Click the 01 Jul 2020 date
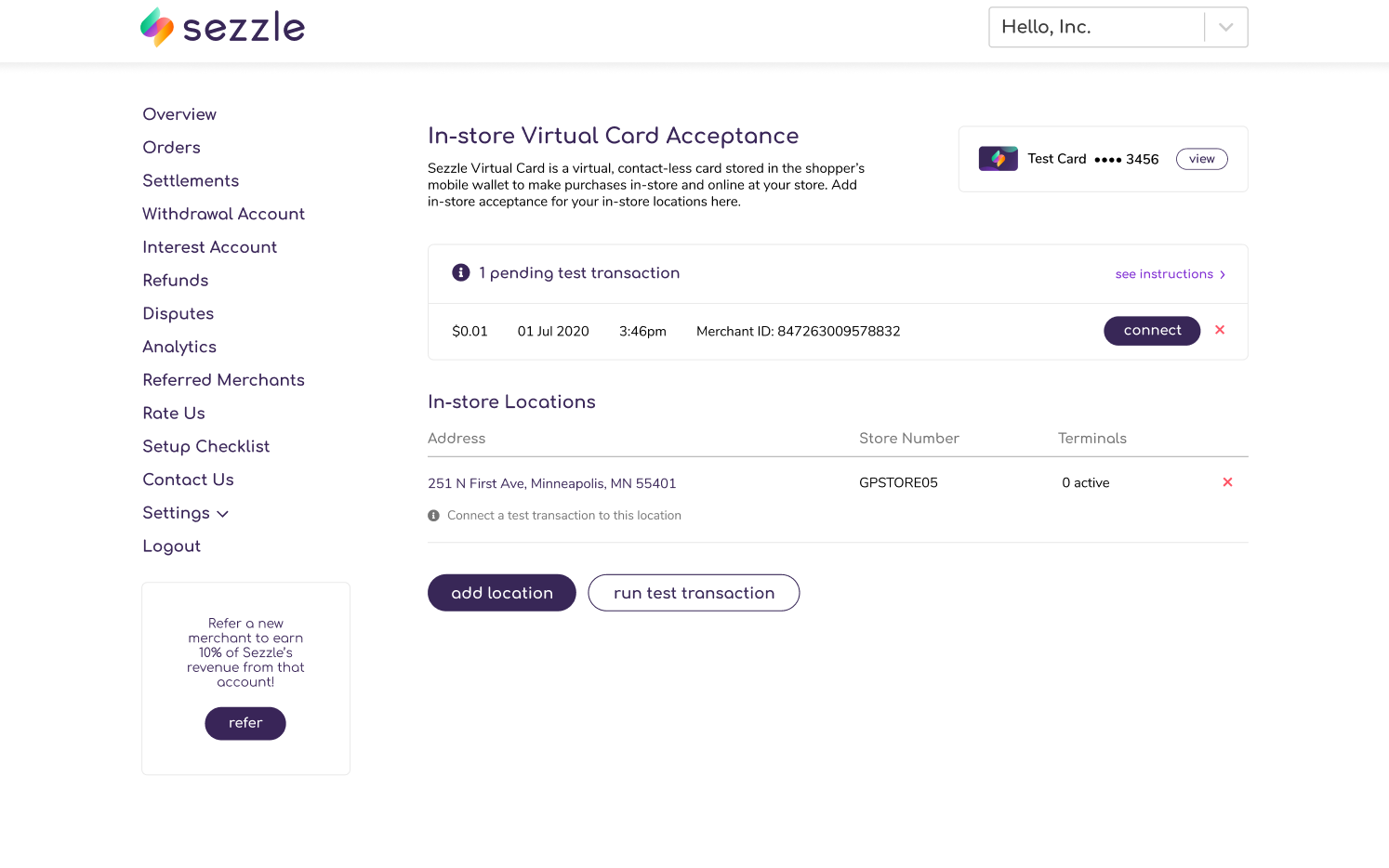This screenshot has width=1389, height=868. tap(553, 332)
